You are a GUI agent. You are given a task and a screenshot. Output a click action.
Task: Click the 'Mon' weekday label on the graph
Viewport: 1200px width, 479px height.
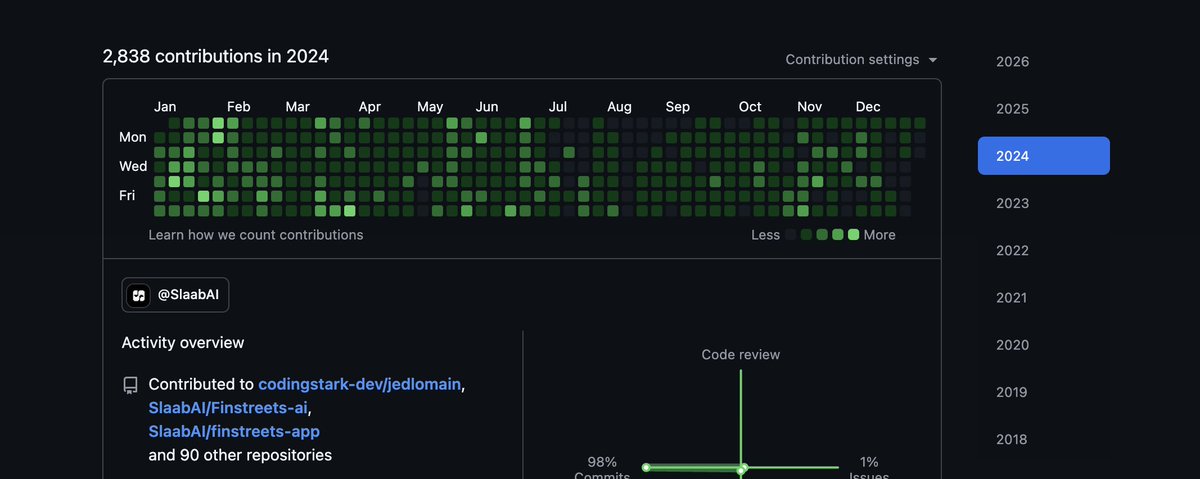click(x=133, y=137)
